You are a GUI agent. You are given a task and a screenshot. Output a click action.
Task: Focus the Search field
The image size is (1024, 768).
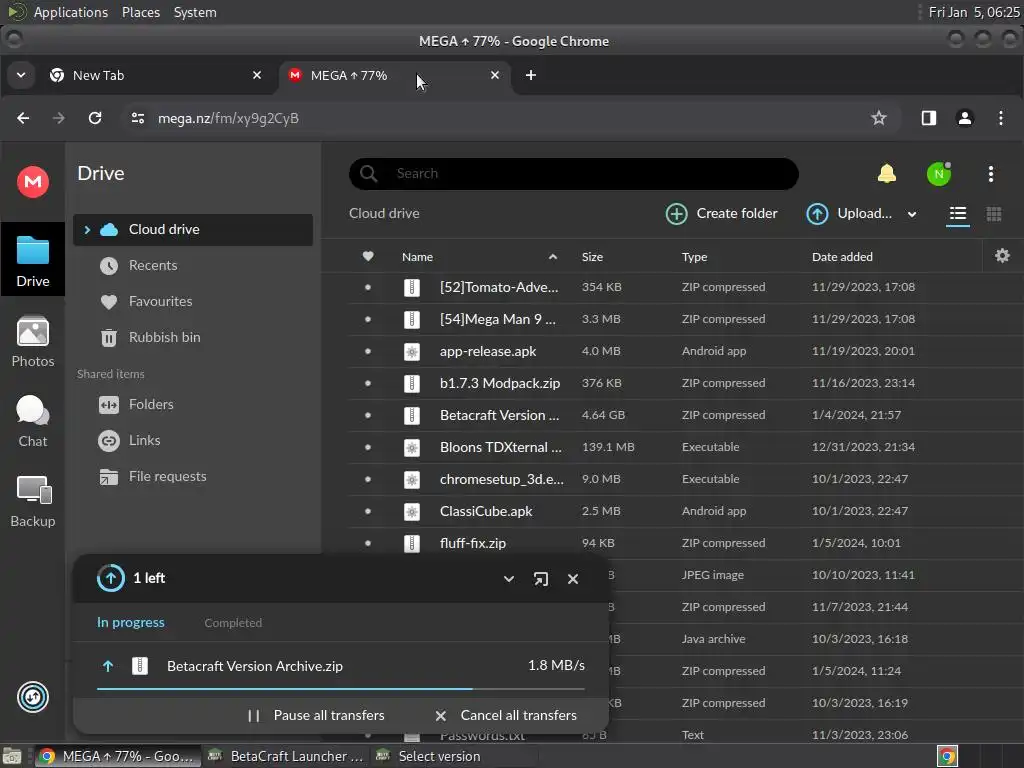(x=573, y=174)
